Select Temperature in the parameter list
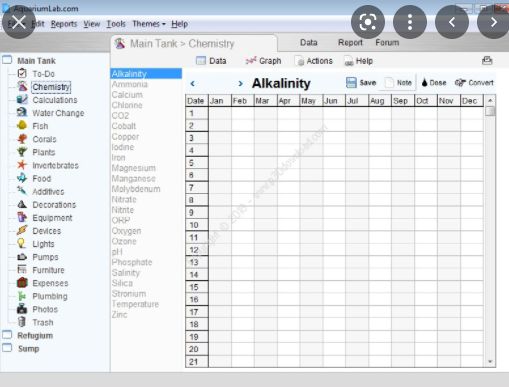The image size is (509, 387). (x=135, y=304)
